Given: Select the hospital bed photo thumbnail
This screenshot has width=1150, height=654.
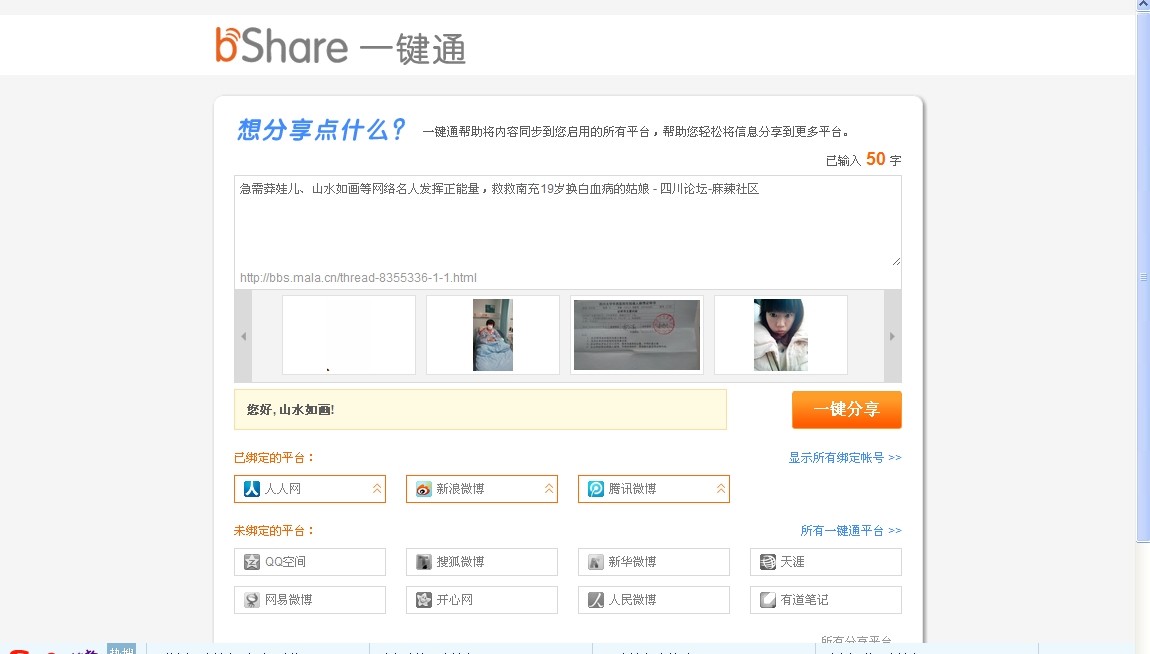Looking at the screenshot, I should 493,335.
